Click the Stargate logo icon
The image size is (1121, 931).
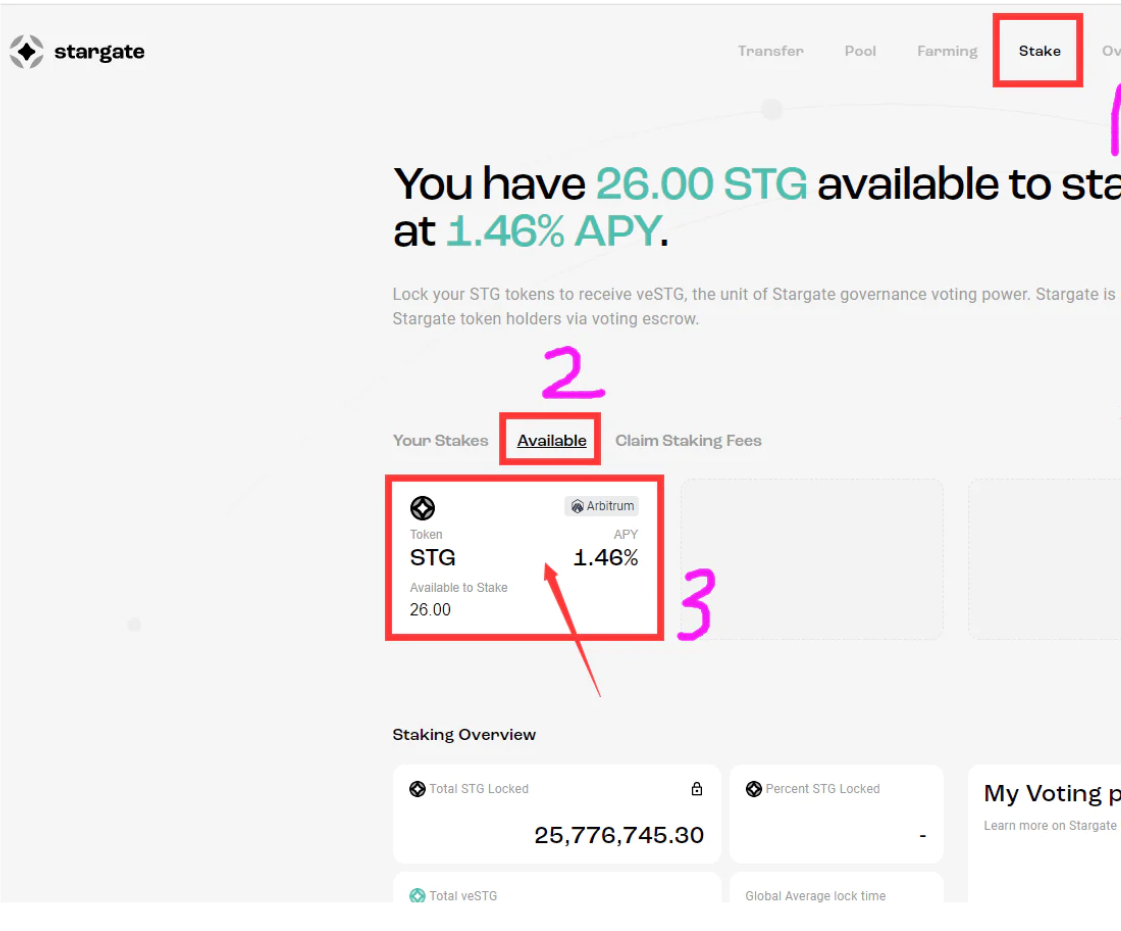pos(26,51)
